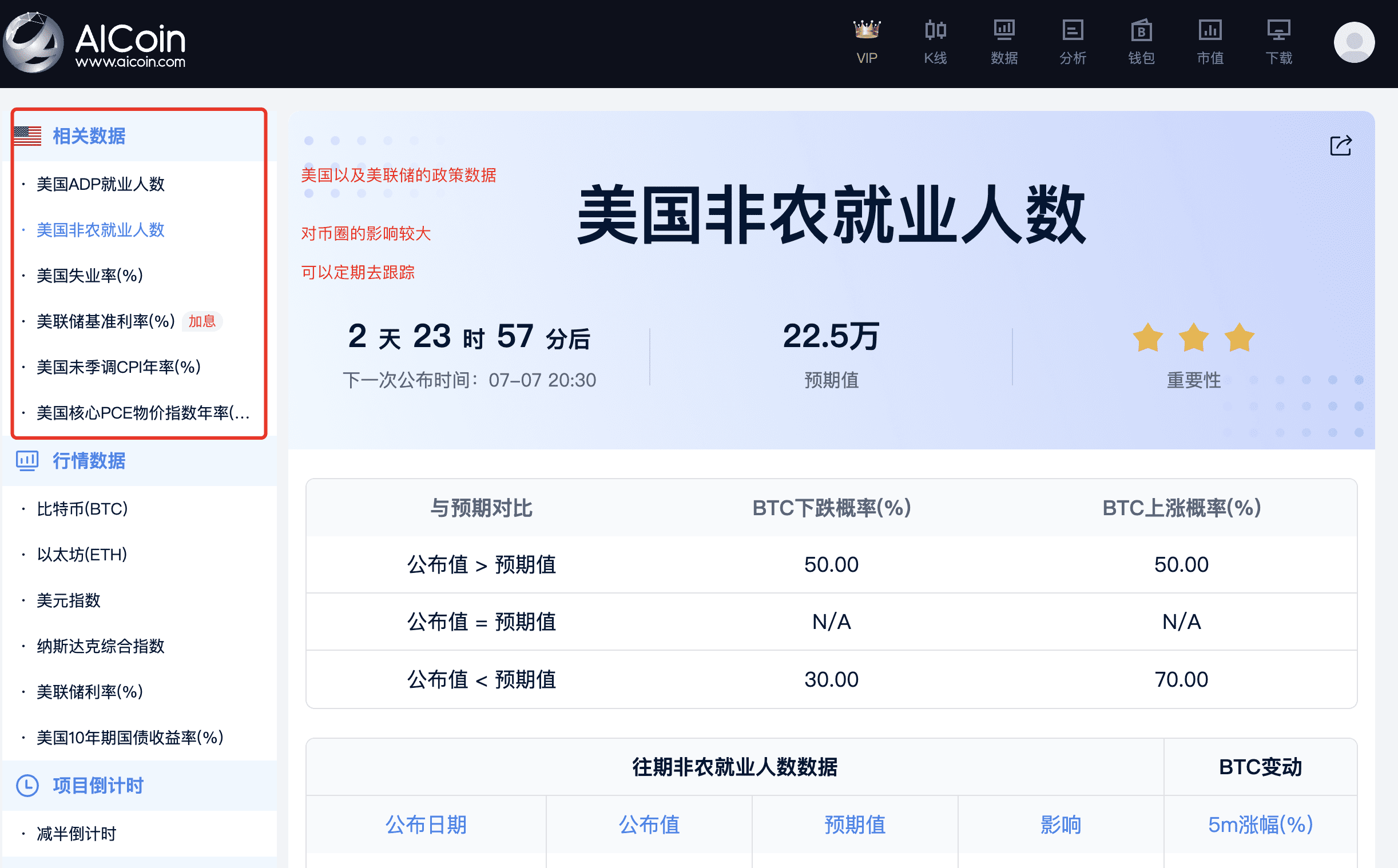Click the BTC下跌概率(%) column header

831,508
